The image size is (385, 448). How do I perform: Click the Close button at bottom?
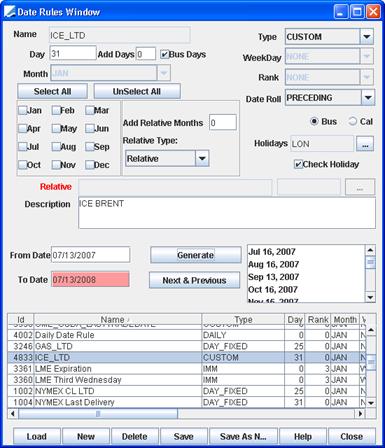(352, 436)
